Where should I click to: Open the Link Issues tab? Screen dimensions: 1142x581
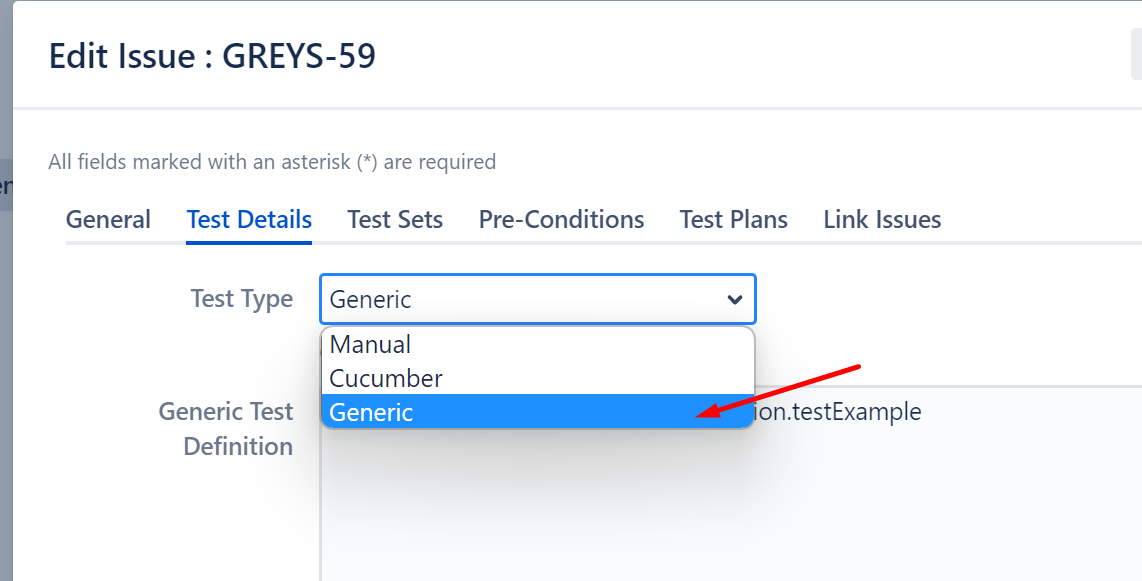pos(881,219)
